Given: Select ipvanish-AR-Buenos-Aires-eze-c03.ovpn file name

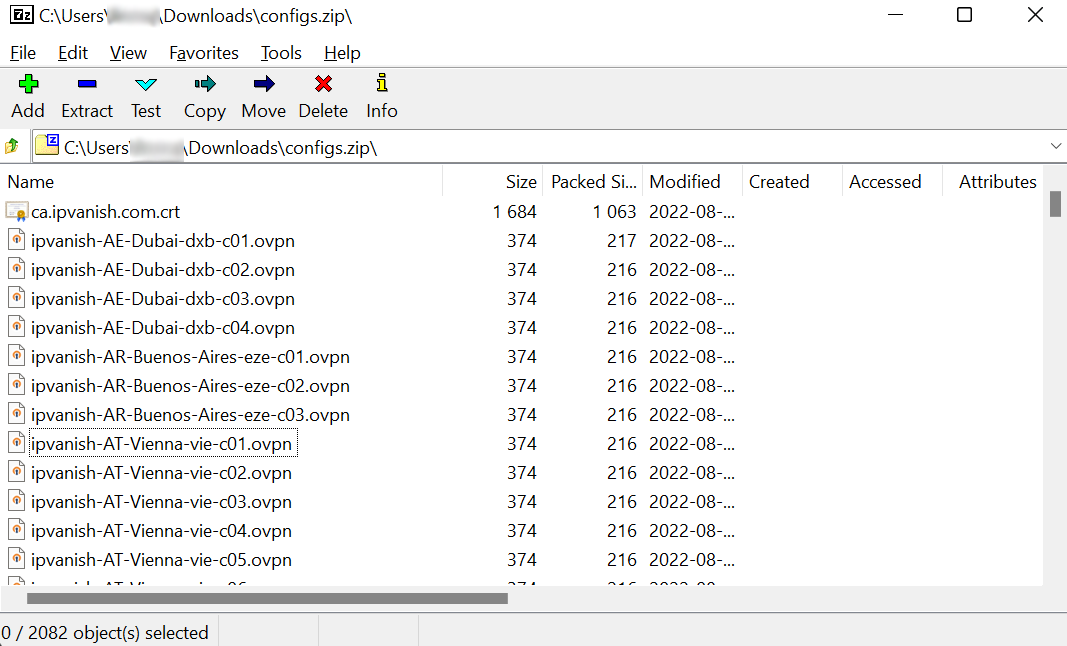Looking at the screenshot, I should click(191, 415).
